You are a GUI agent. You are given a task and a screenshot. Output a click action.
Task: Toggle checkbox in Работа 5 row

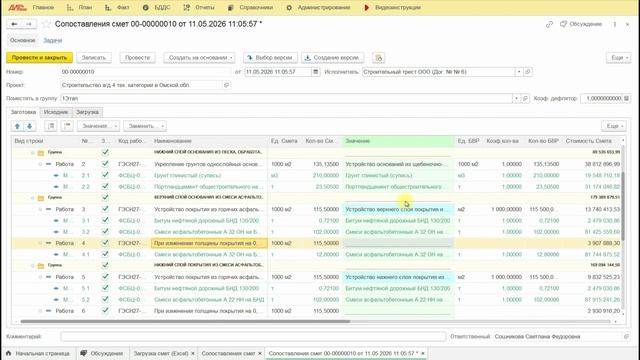pyautogui.click(x=105, y=277)
